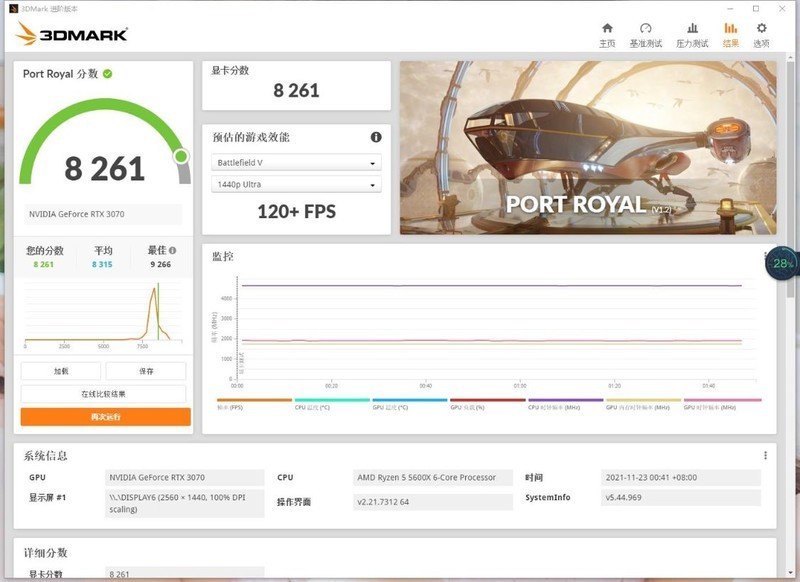Click the large gauge score 8 261
800x582 pixels.
[x=105, y=169]
